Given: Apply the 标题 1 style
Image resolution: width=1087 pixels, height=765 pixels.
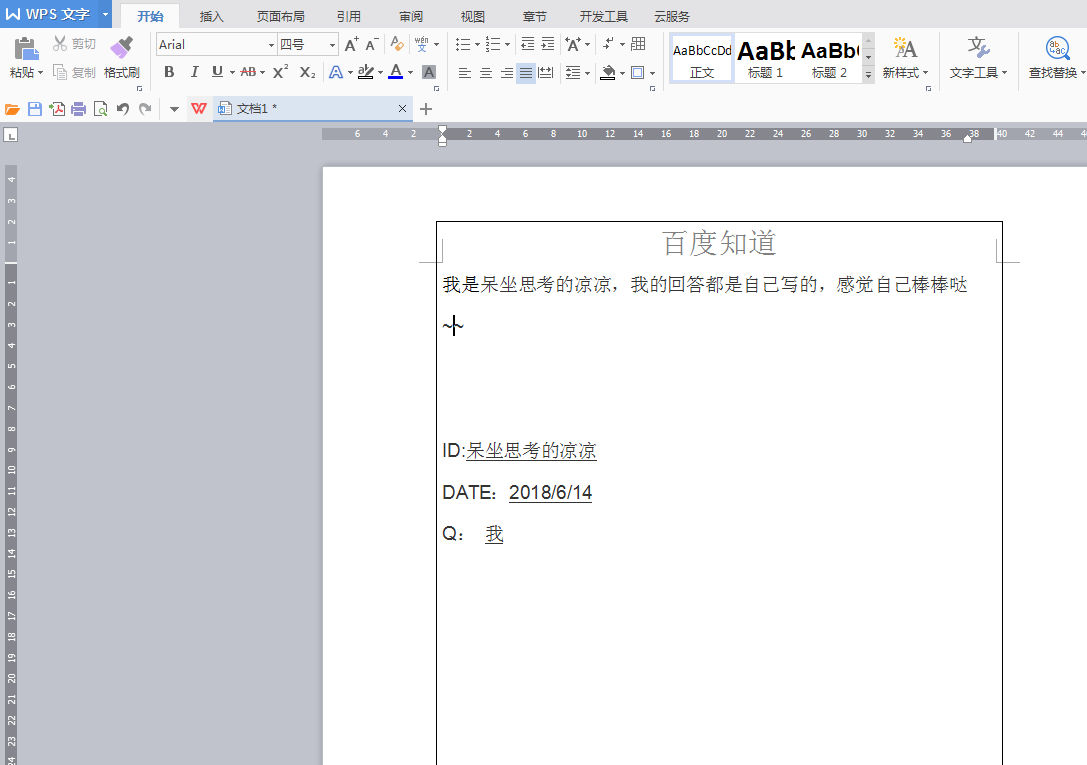Looking at the screenshot, I should [765, 59].
